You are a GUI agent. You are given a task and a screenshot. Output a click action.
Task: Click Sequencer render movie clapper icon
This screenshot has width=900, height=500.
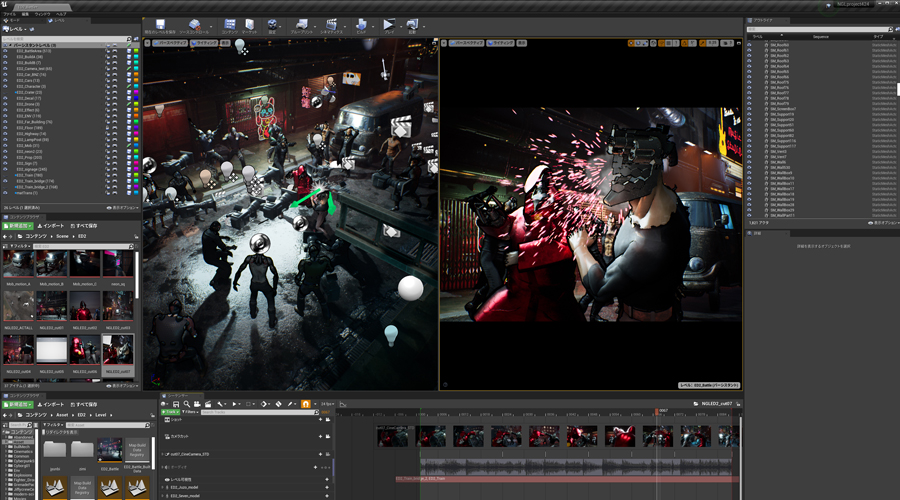208,404
